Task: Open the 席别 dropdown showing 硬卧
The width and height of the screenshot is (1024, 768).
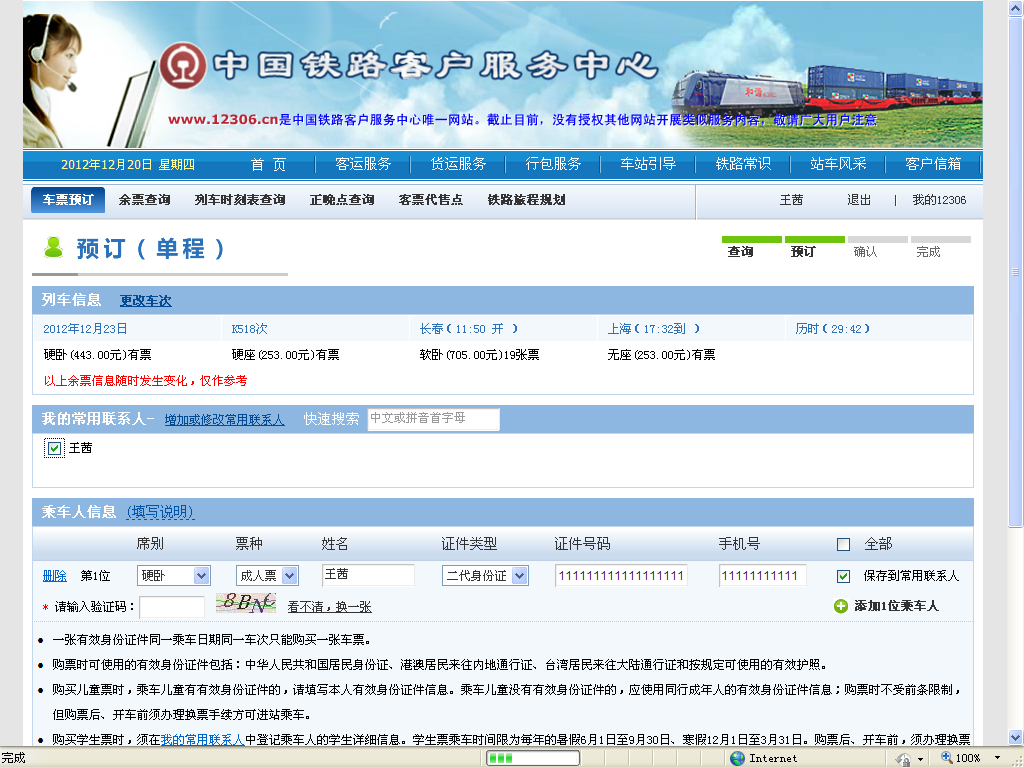Action: 174,575
